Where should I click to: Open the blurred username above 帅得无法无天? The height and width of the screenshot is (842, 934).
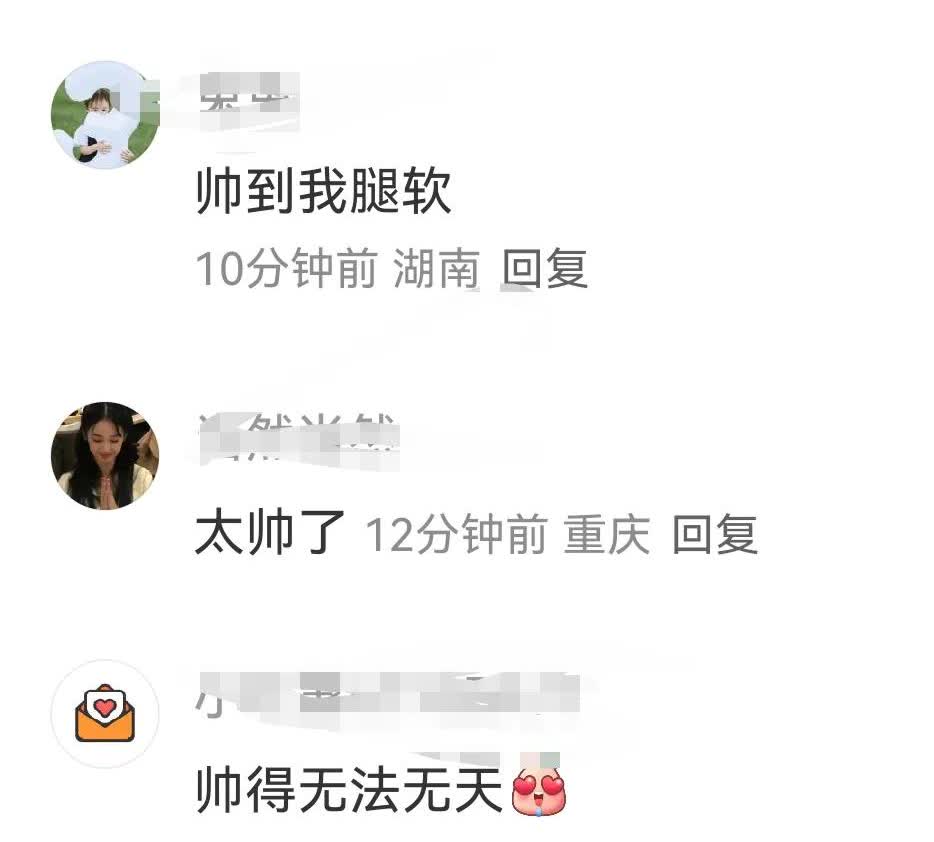(388, 694)
